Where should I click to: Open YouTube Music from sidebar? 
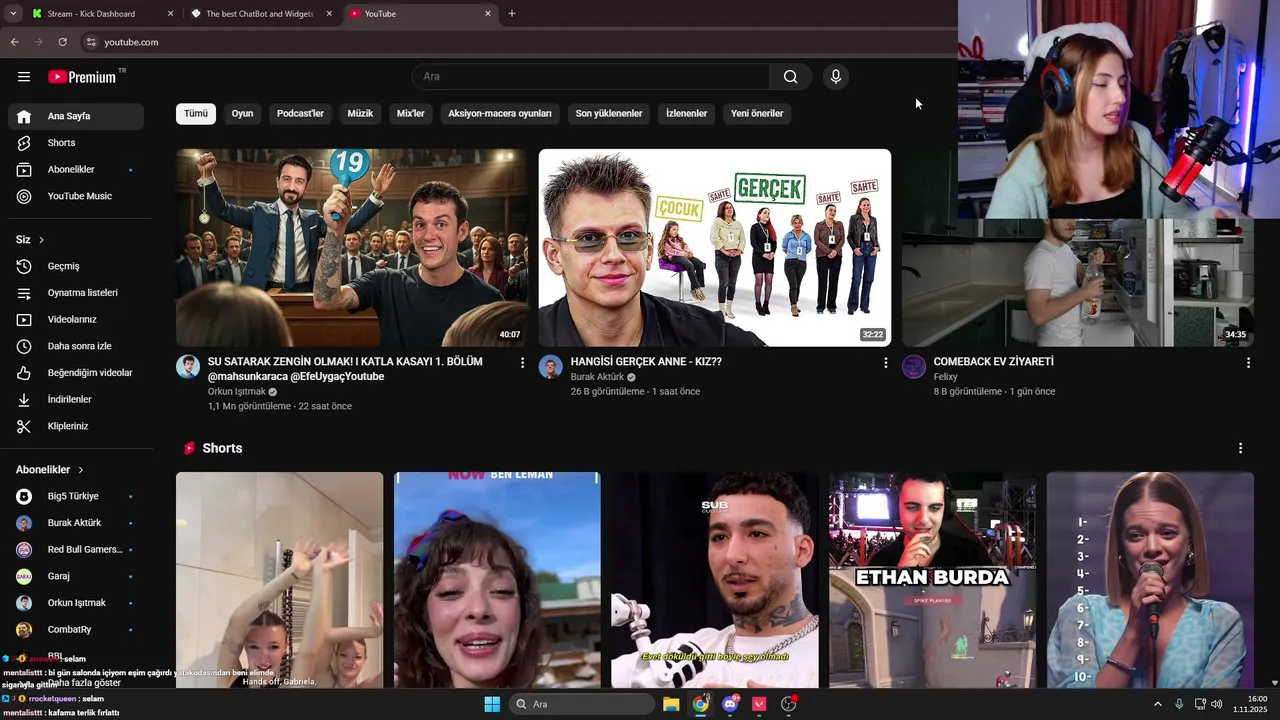click(x=76, y=196)
